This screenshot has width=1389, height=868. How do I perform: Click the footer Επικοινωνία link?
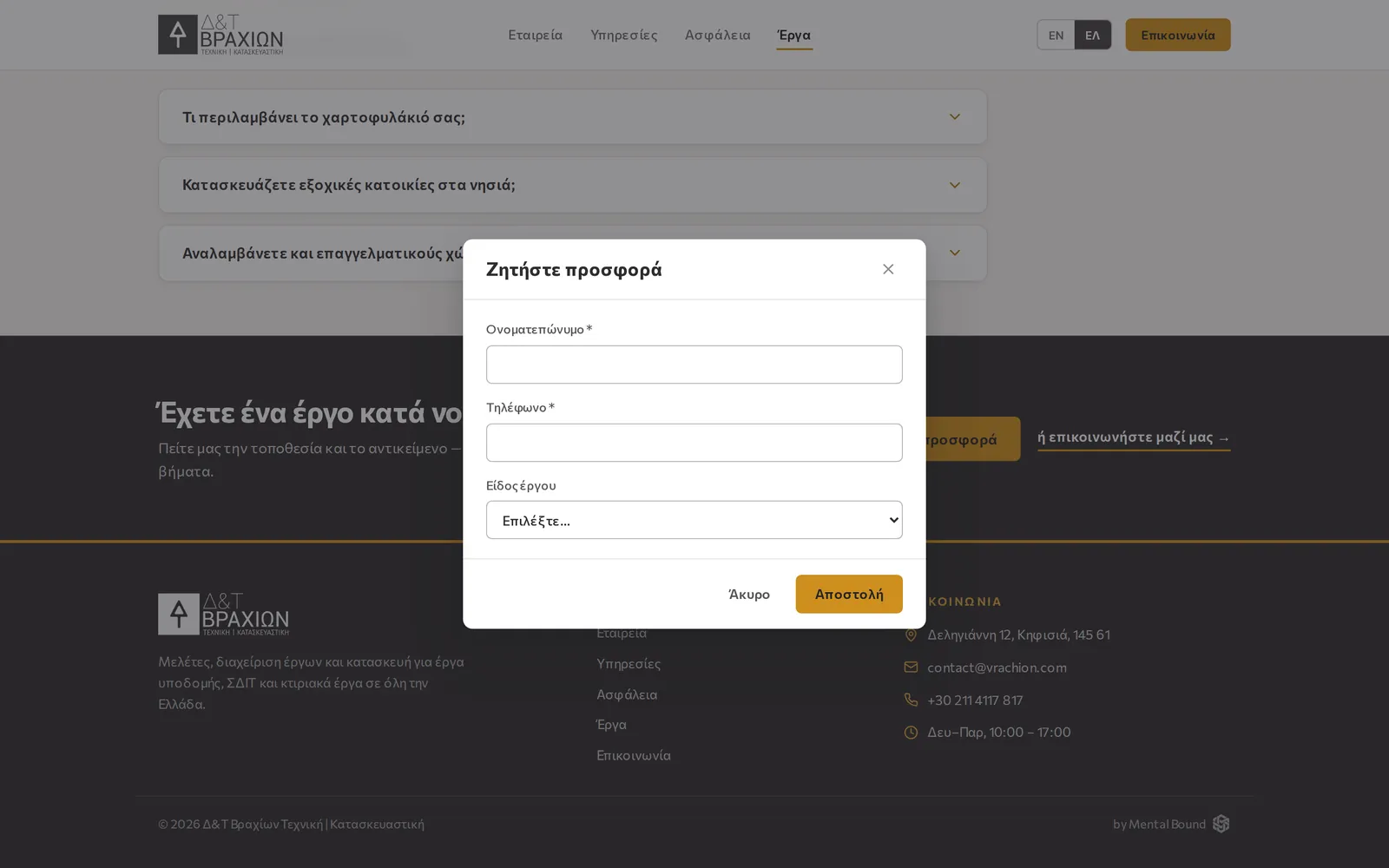(x=633, y=755)
